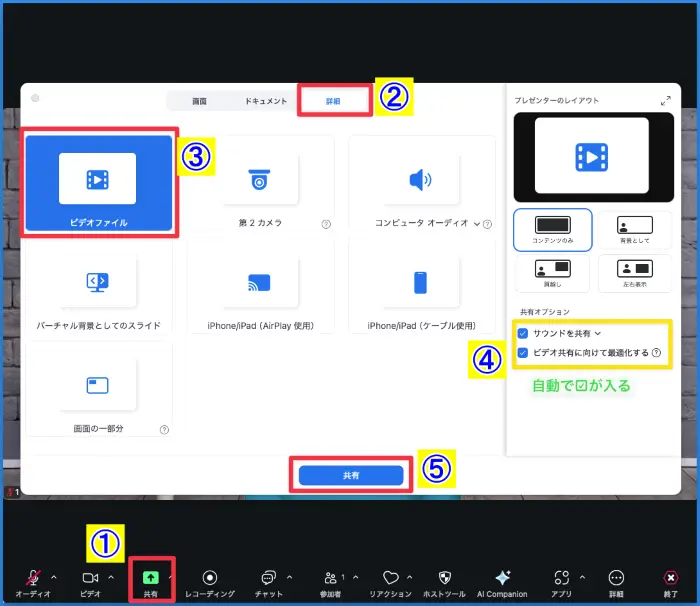Viewport: 700px width, 606px height.
Task: Toggle the サウンドを共有 checkbox
Action: point(523,332)
